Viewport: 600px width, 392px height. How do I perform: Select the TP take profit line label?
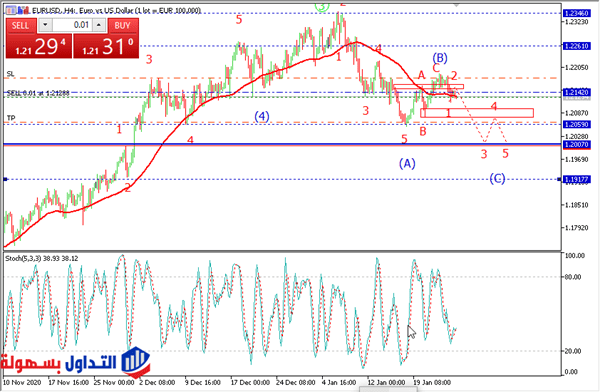coord(11,118)
